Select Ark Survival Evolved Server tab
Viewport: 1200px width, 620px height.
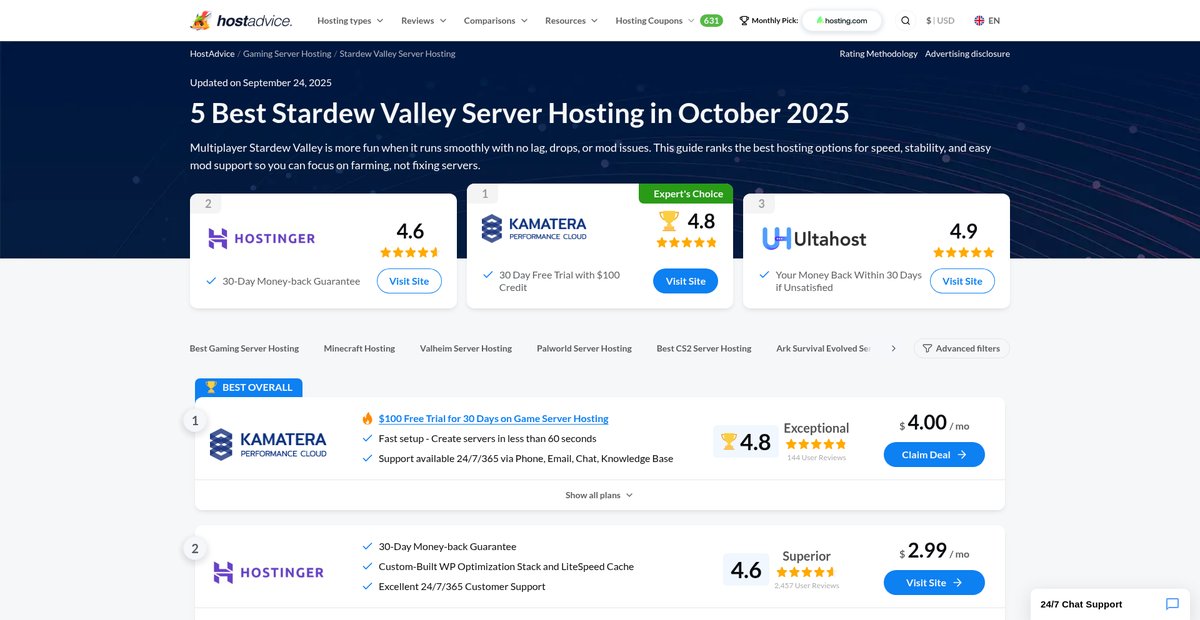(823, 348)
